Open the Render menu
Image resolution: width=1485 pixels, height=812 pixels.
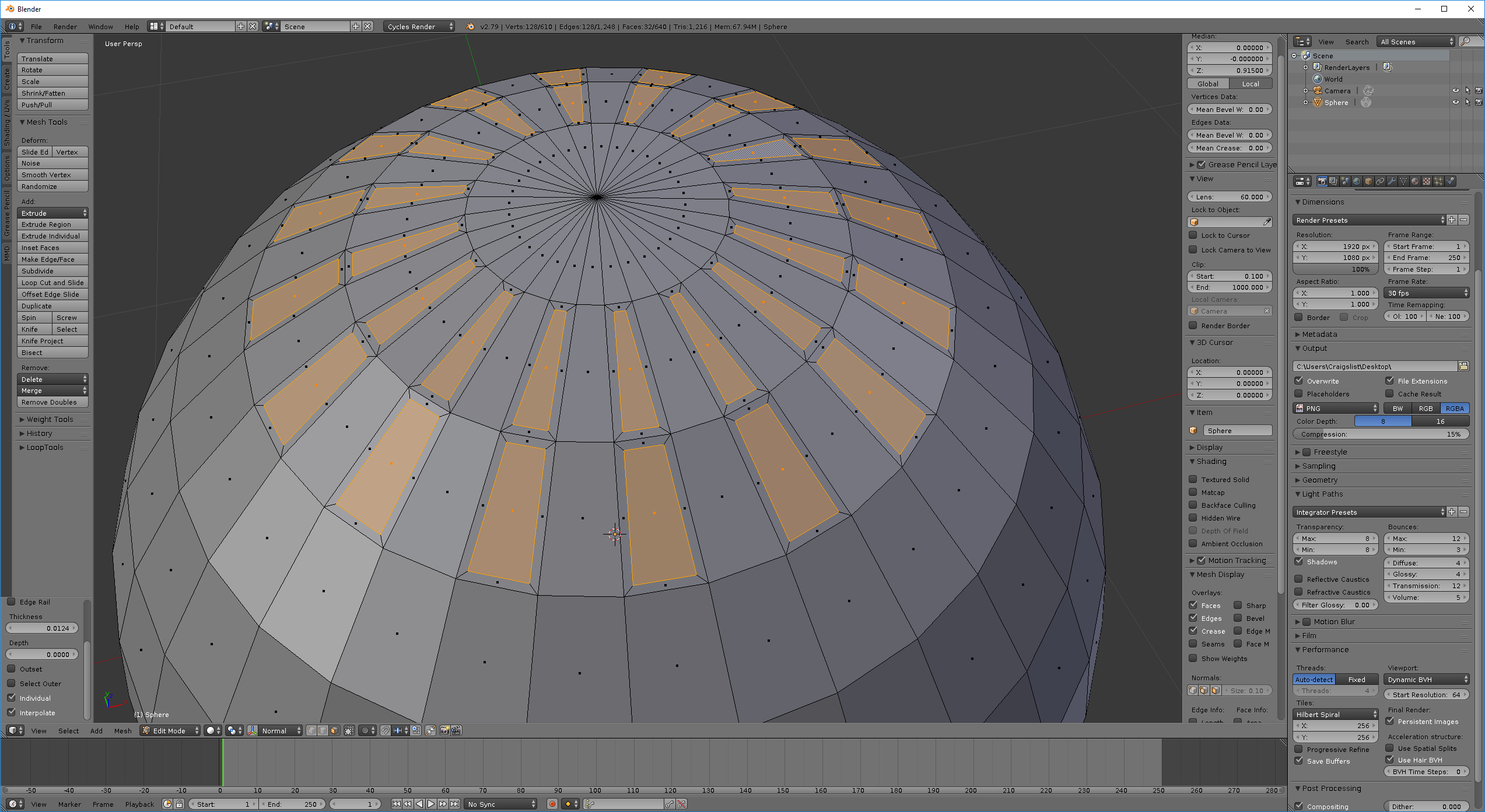click(65, 26)
